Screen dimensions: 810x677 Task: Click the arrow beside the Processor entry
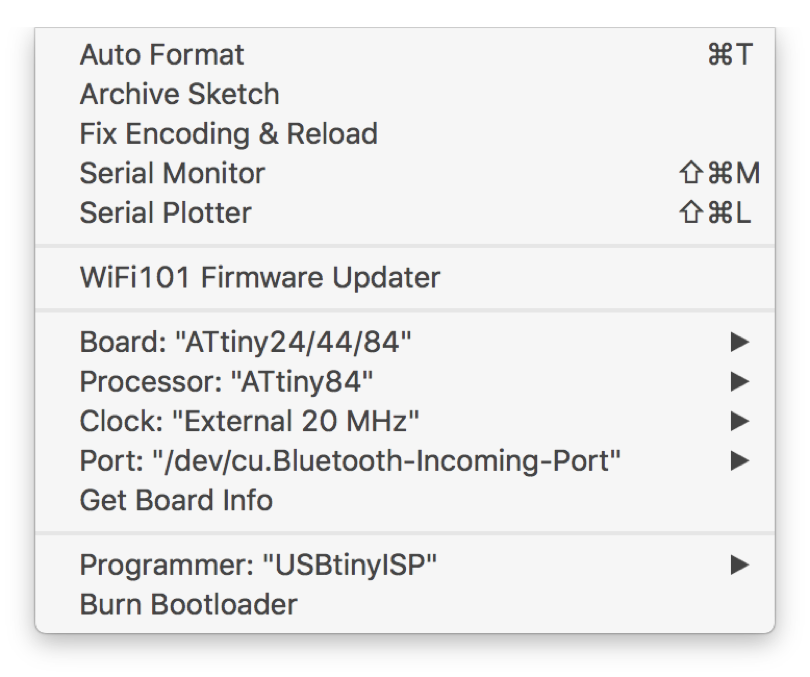pyautogui.click(x=739, y=381)
